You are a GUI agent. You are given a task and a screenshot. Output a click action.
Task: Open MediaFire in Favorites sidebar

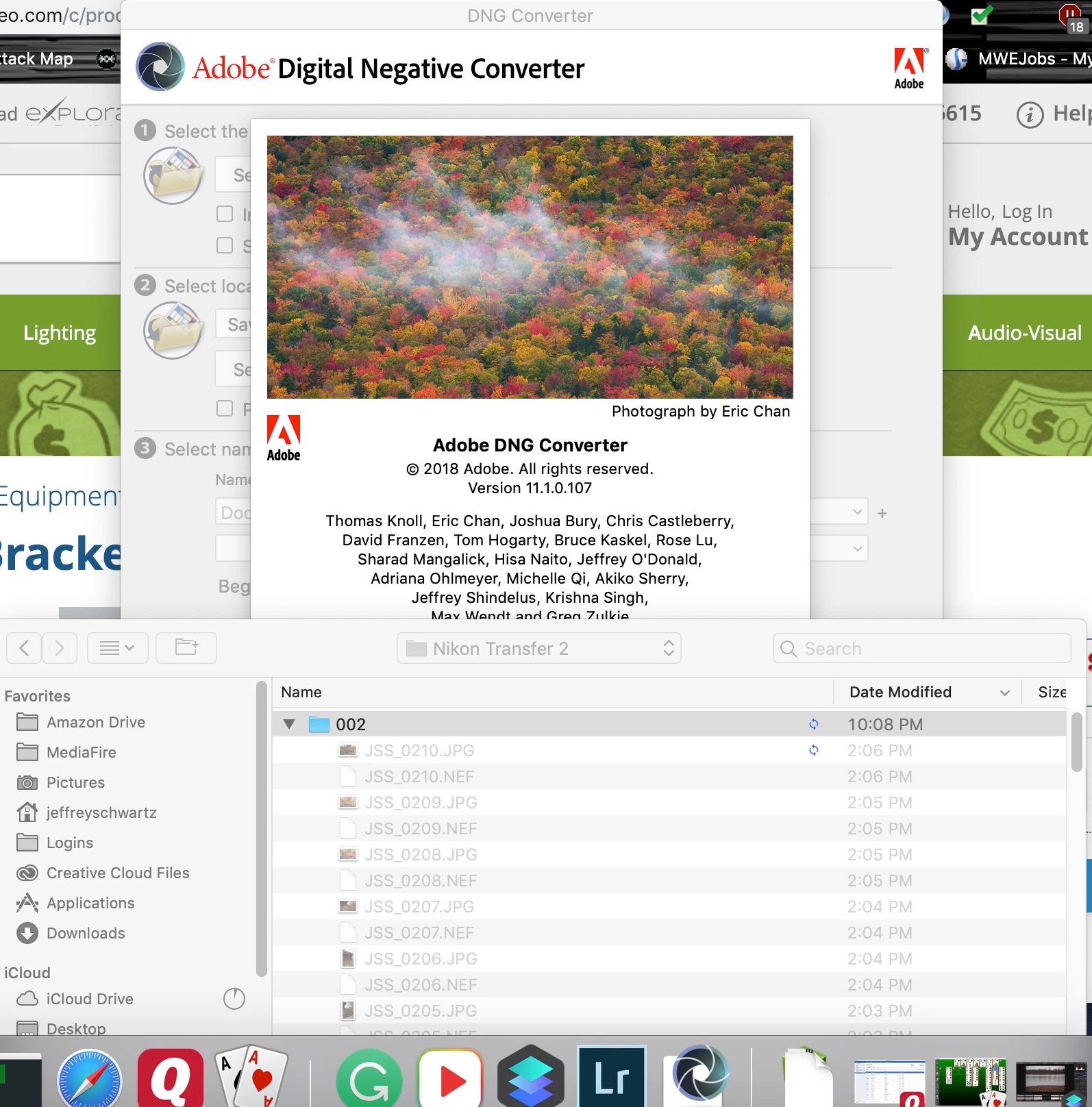coord(82,752)
